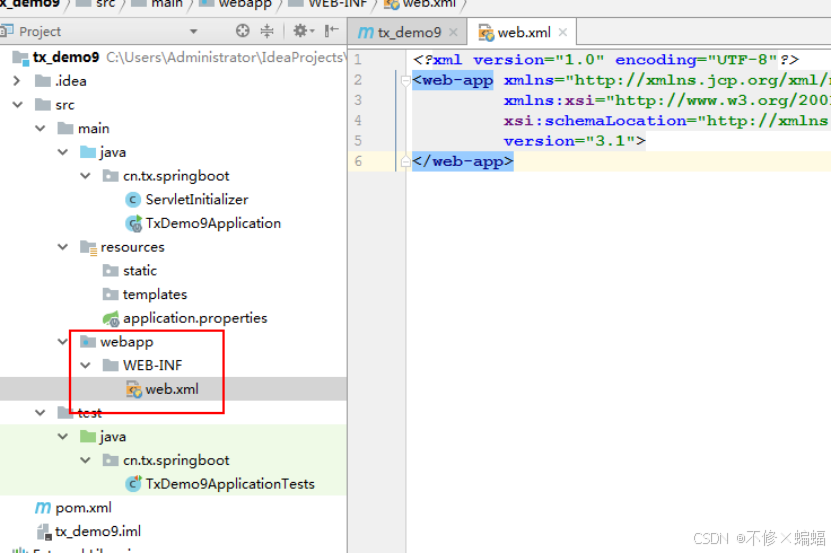Open ServletInitializer class icon
Viewport: 831px width, 554px height.
point(133,200)
